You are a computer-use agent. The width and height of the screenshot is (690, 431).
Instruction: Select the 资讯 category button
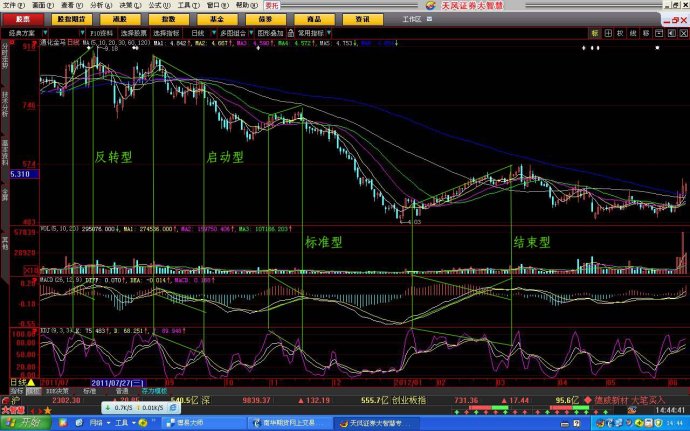(x=363, y=19)
